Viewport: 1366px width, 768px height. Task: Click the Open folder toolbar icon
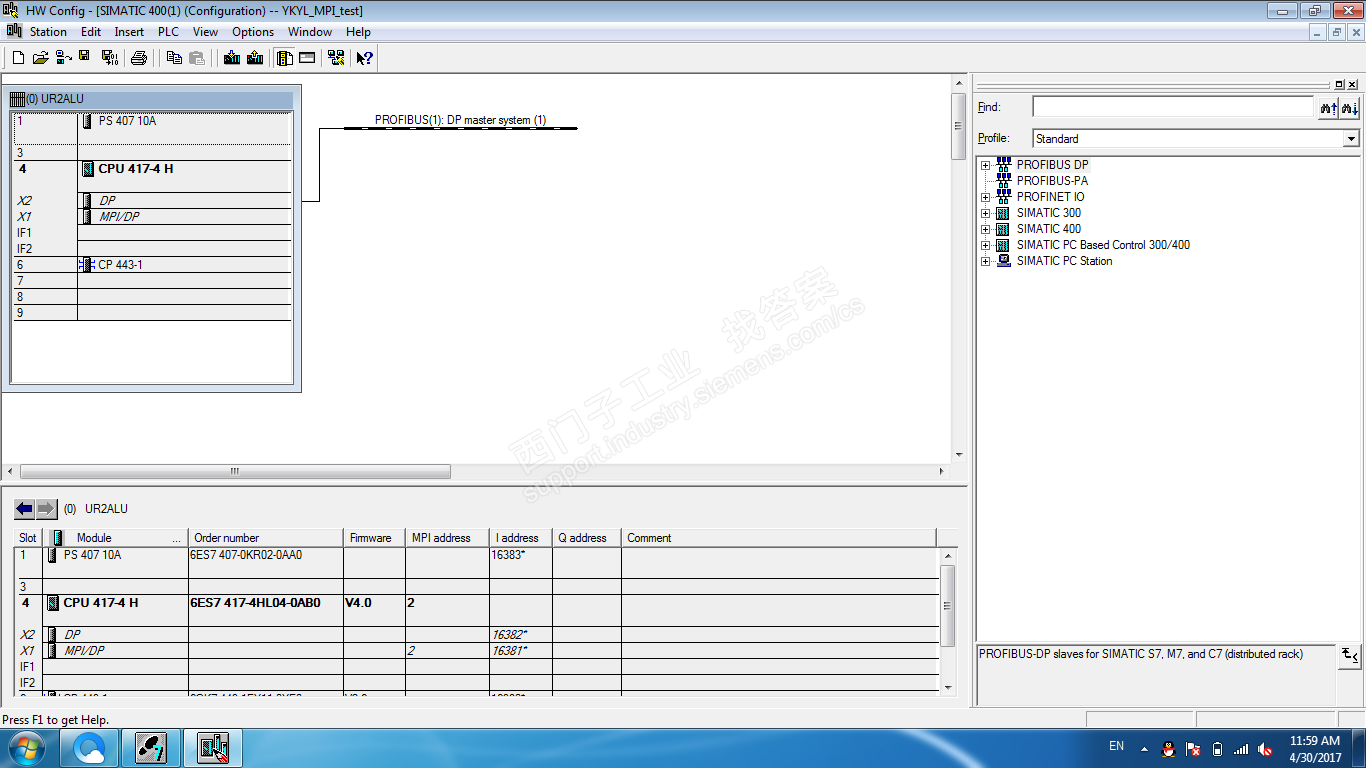click(41, 58)
